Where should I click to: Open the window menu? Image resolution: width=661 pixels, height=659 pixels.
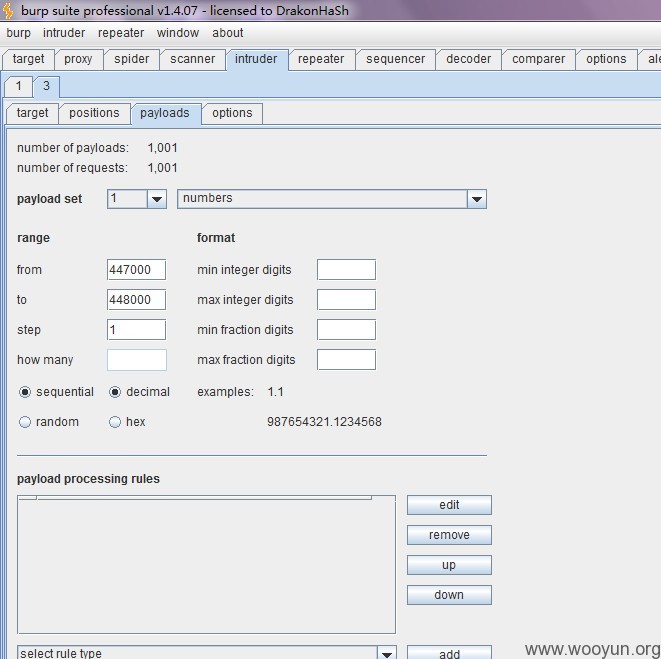tap(178, 33)
